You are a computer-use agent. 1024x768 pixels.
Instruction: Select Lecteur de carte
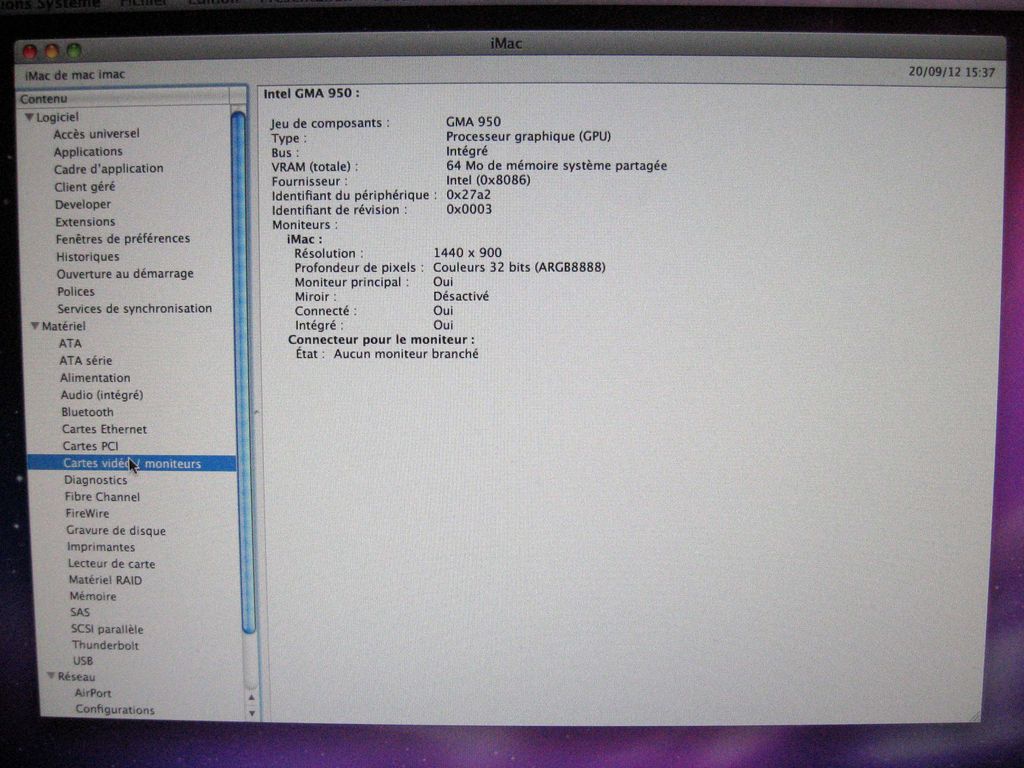(112, 564)
